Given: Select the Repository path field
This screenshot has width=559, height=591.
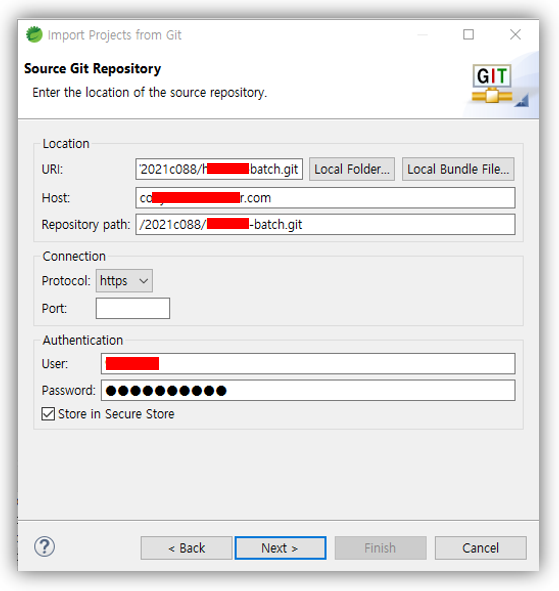Looking at the screenshot, I should coord(325,225).
